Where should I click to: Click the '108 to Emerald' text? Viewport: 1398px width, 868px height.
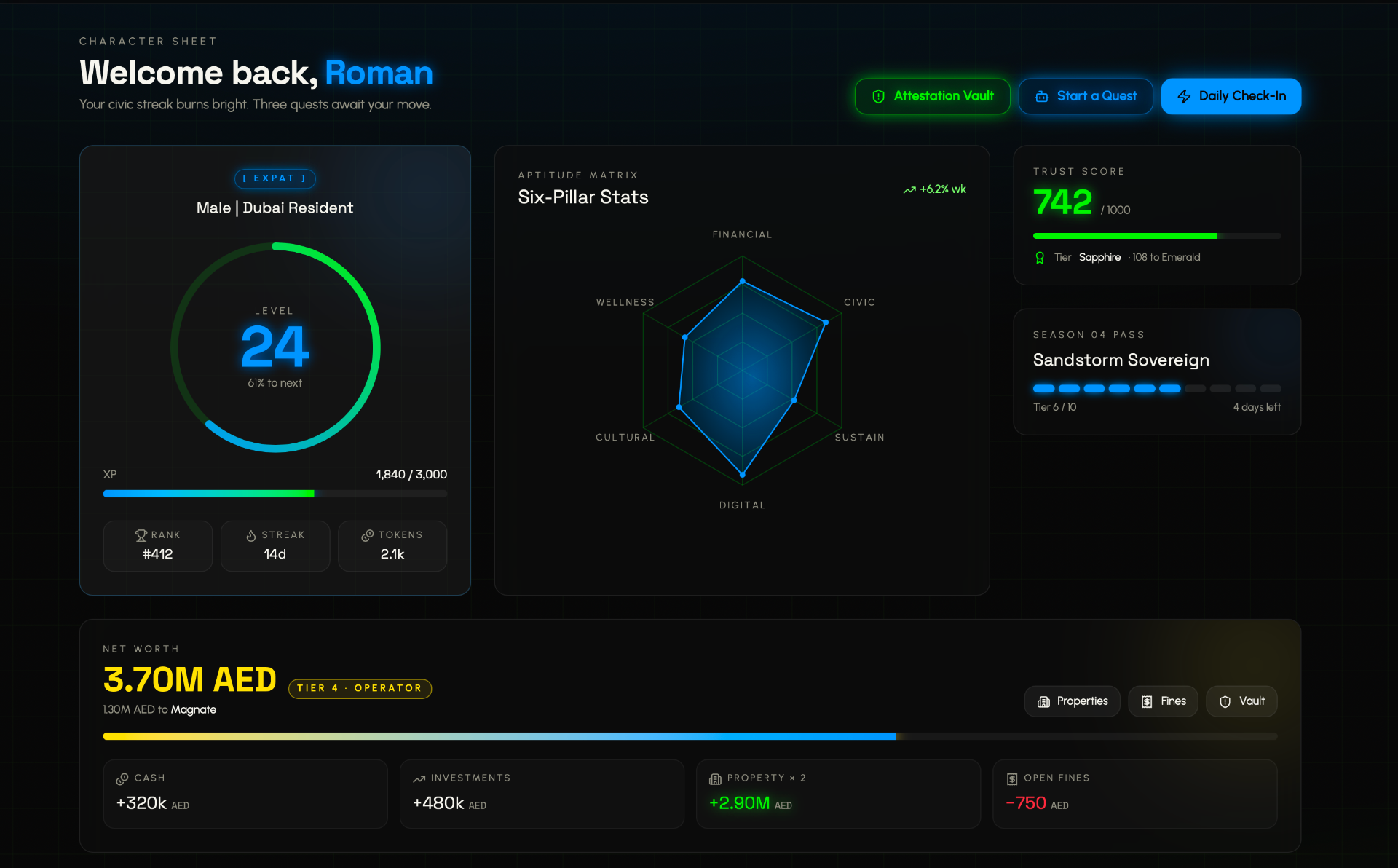(1166, 258)
